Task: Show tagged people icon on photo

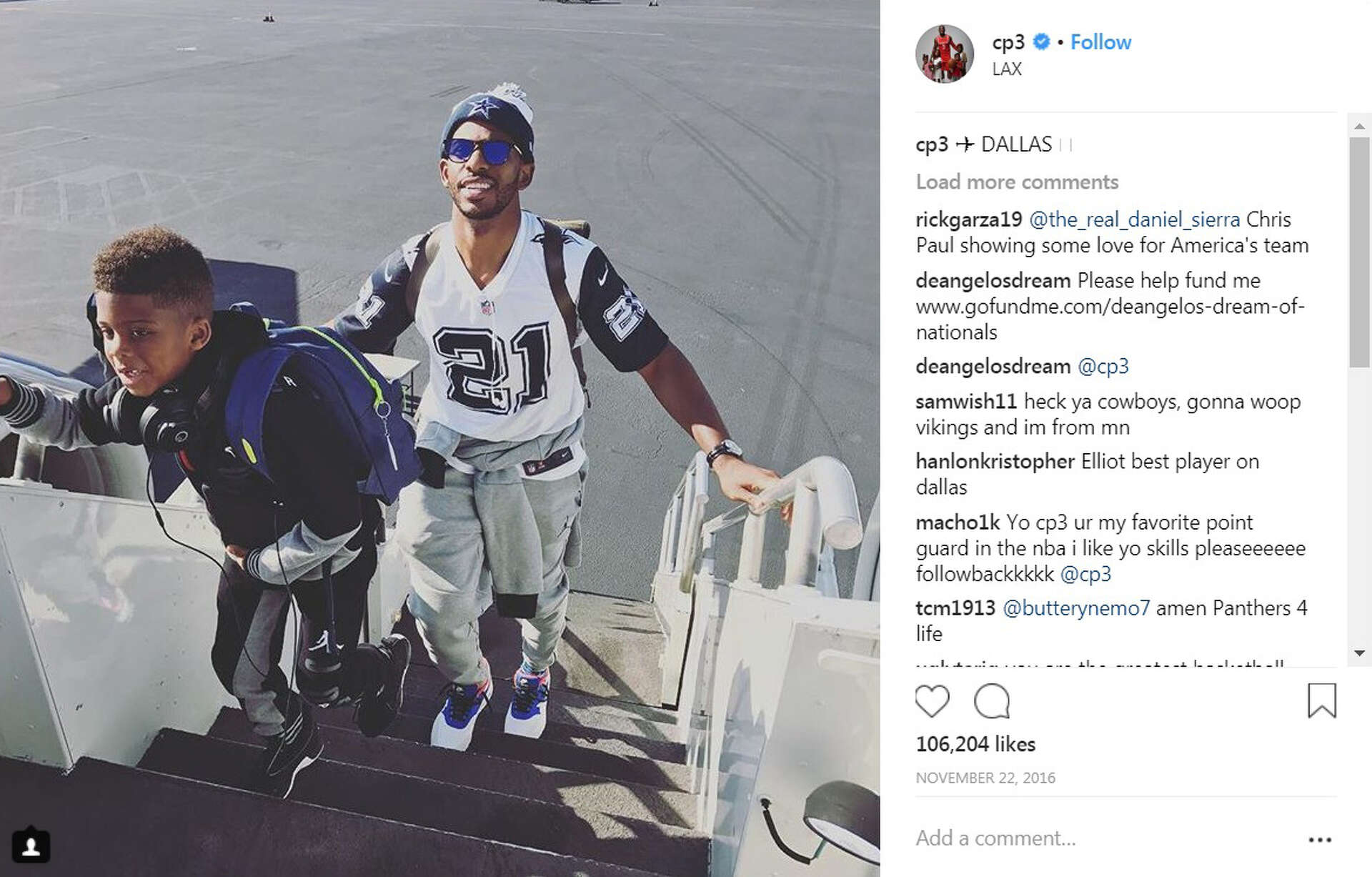Action: click(x=31, y=846)
